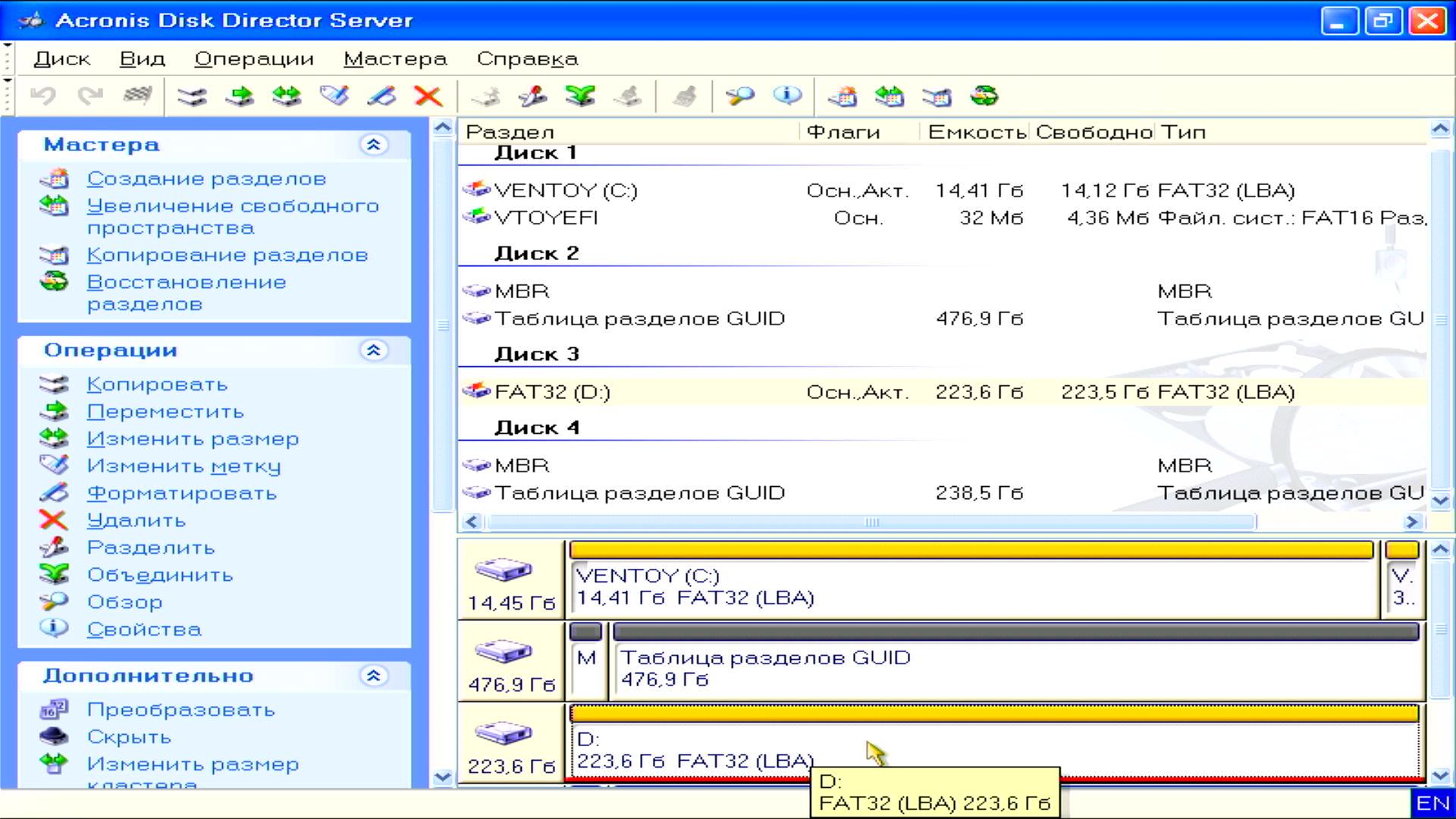Collapse the Мастера panel

(373, 145)
